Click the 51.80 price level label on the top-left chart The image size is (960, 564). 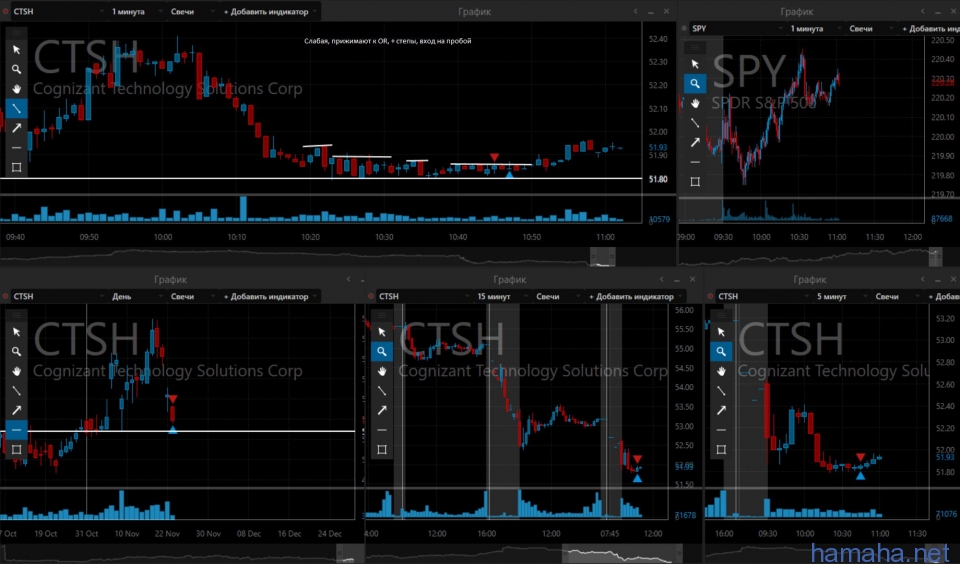[658, 179]
